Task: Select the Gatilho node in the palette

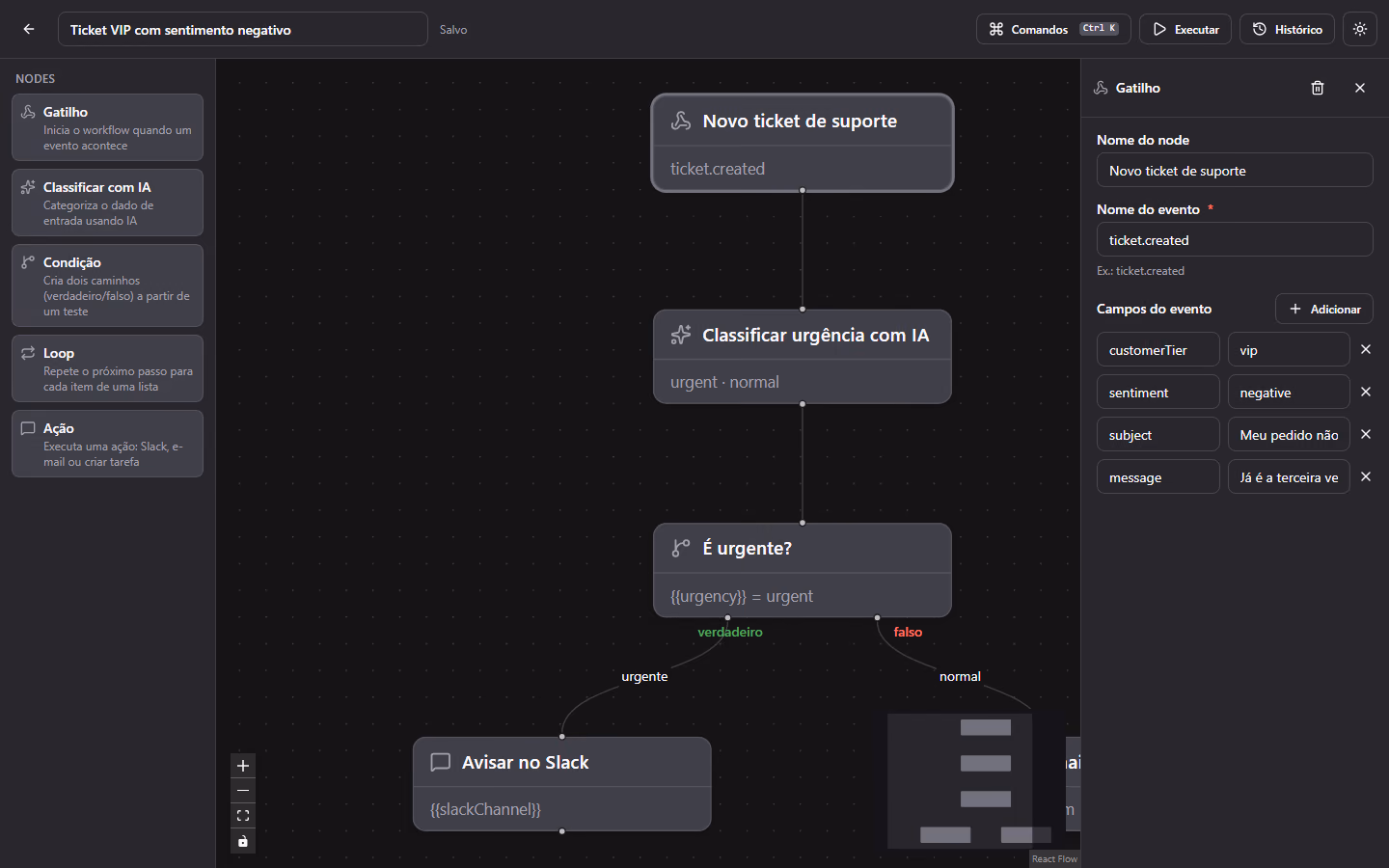Action: (107, 127)
